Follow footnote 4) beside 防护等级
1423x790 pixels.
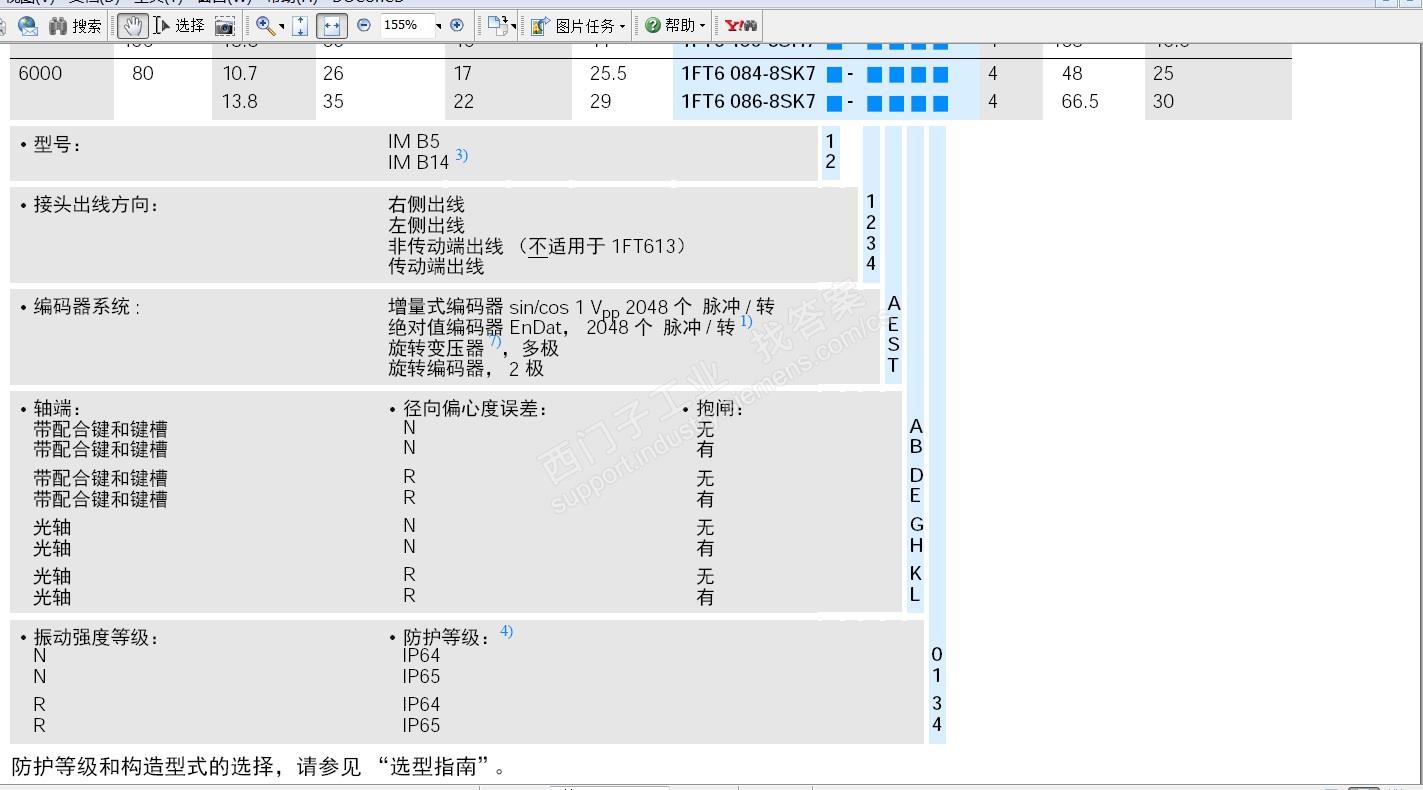coord(507,631)
